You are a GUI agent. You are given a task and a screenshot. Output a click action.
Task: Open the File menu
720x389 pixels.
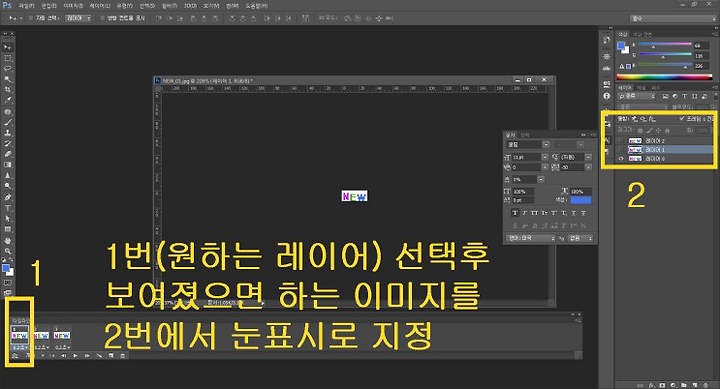[x=26, y=6]
